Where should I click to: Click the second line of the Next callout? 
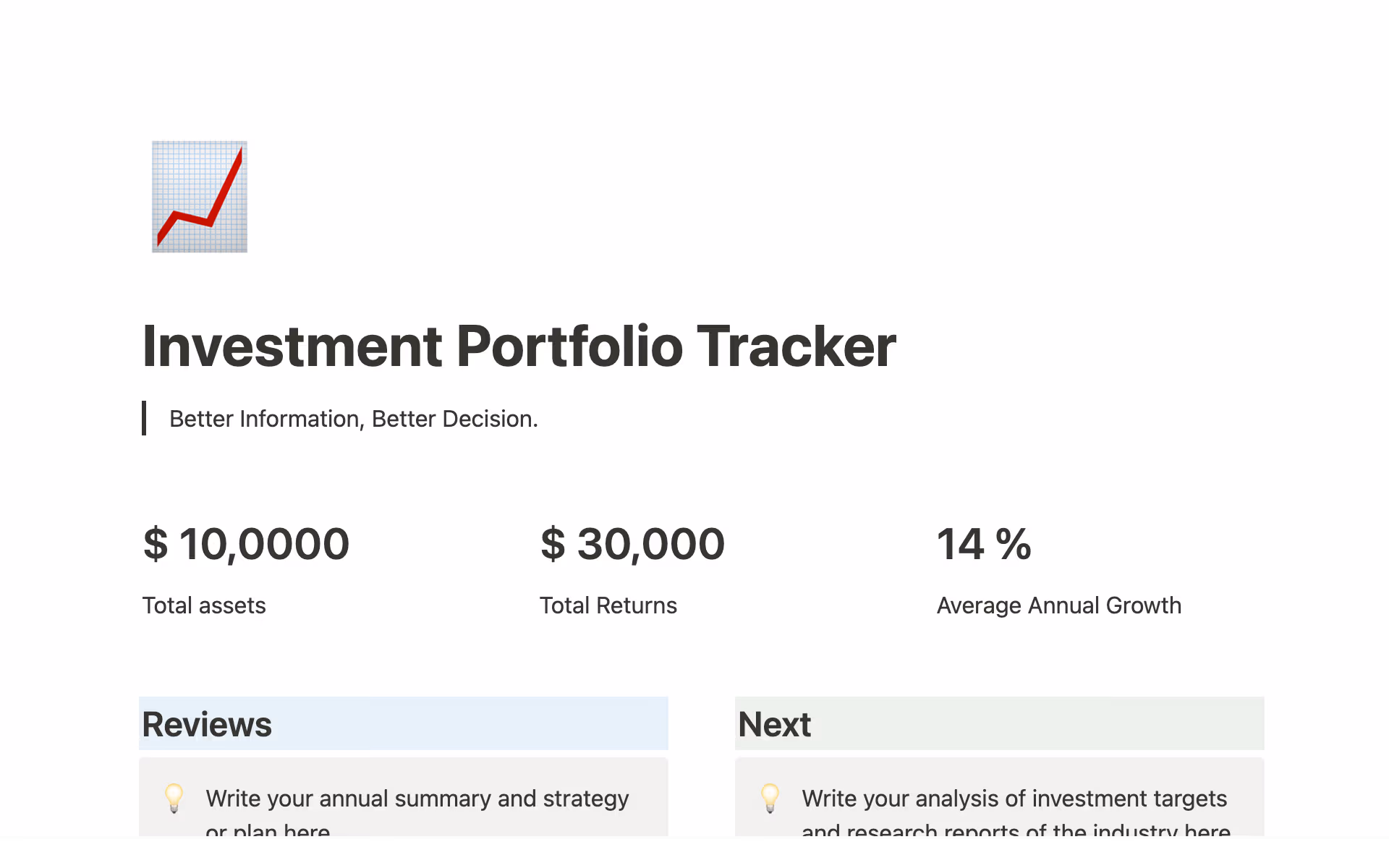click(1016, 830)
